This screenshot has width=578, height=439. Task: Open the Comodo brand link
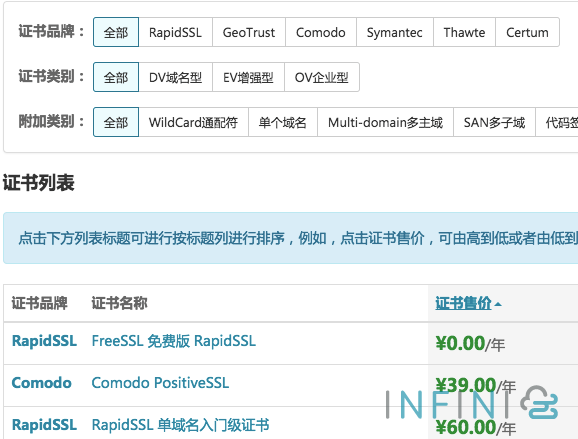(x=41, y=383)
